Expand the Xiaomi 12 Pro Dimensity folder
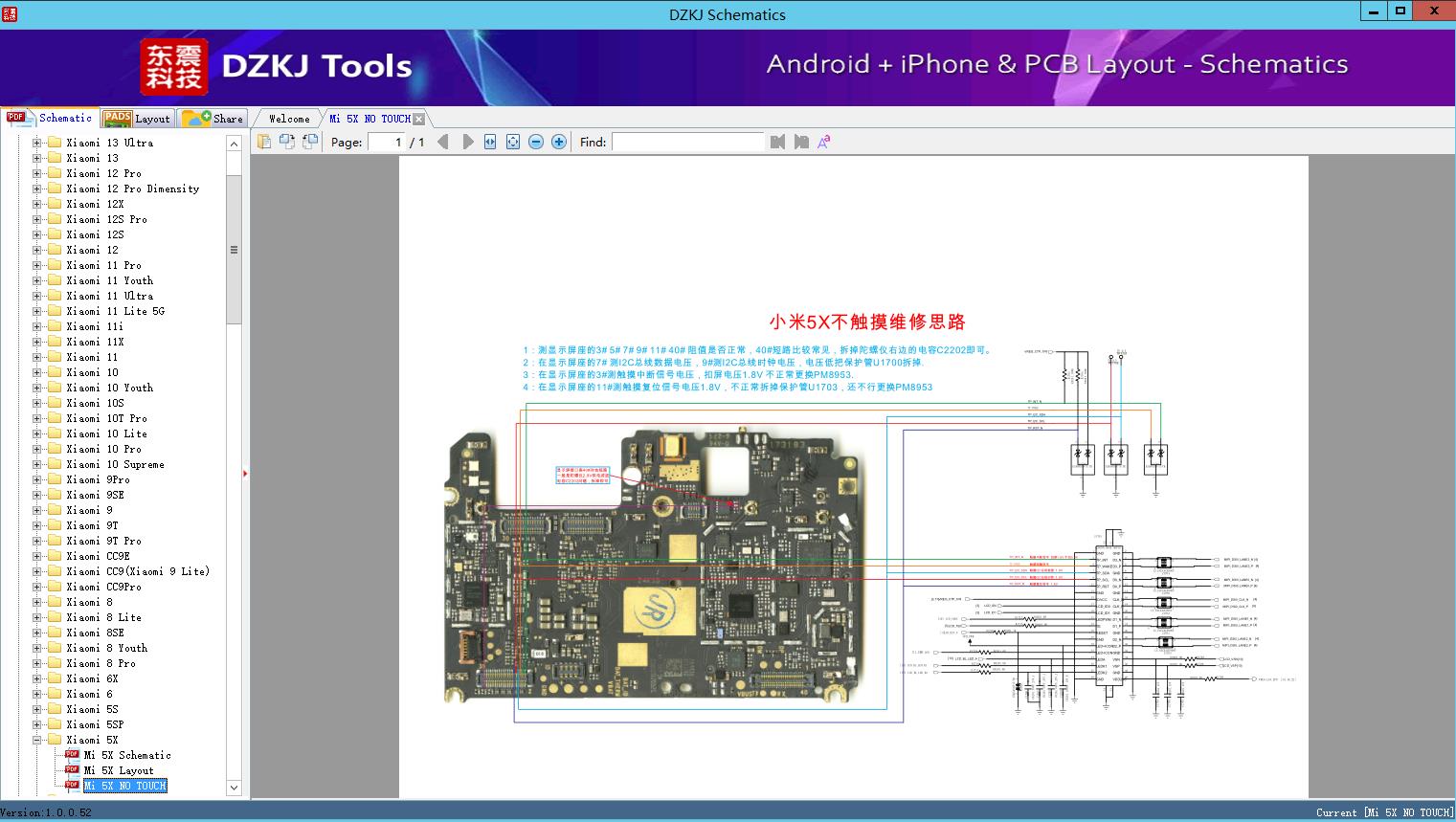 [x=36, y=189]
